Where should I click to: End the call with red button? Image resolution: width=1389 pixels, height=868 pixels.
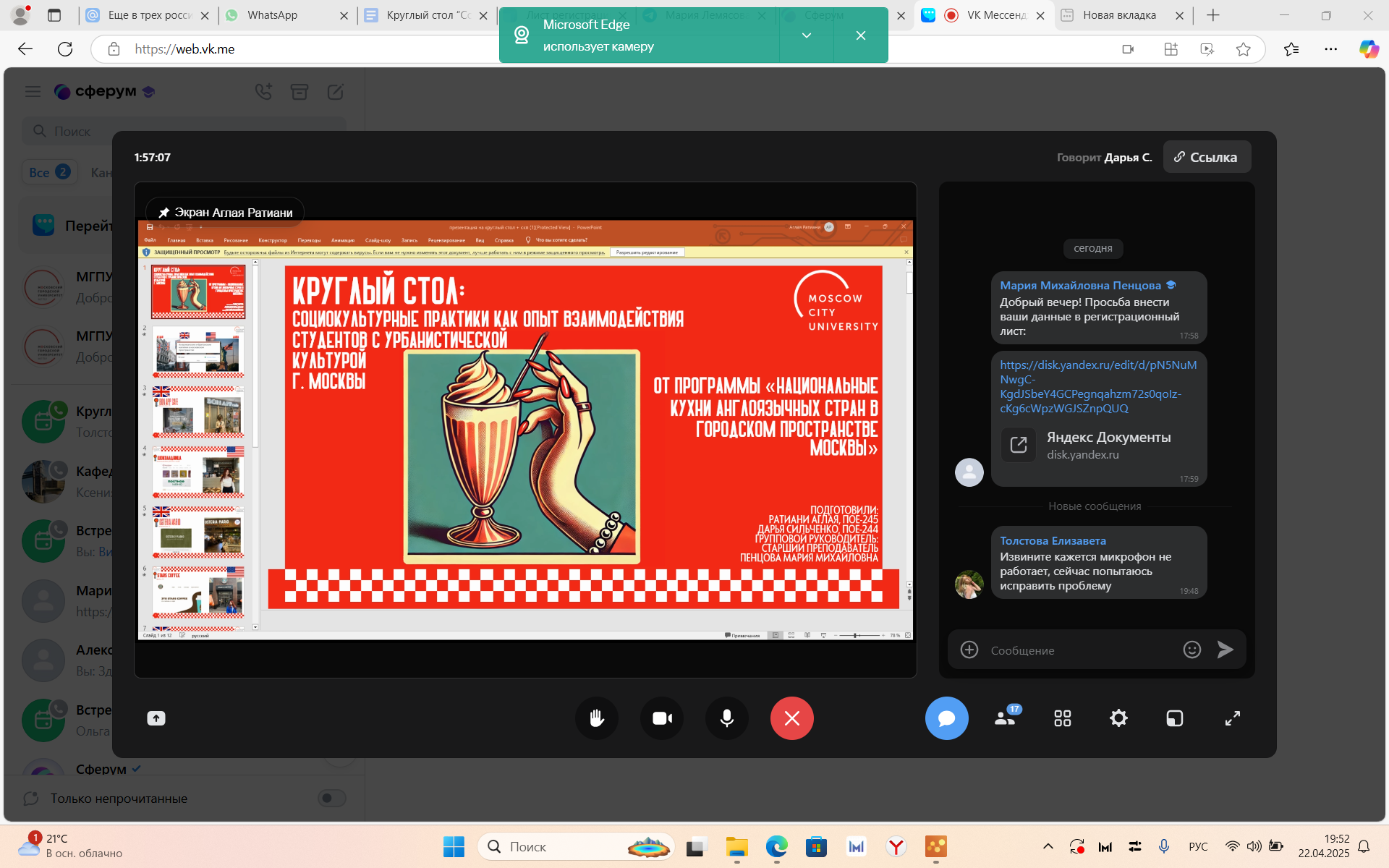coord(791,718)
